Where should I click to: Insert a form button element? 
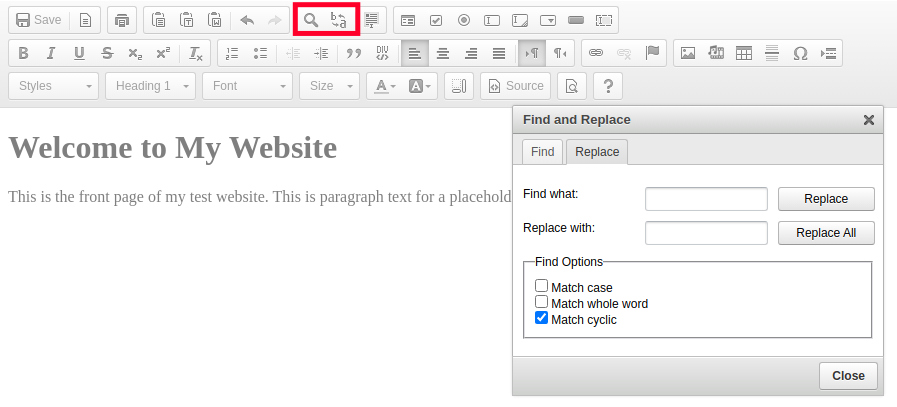[x=576, y=20]
